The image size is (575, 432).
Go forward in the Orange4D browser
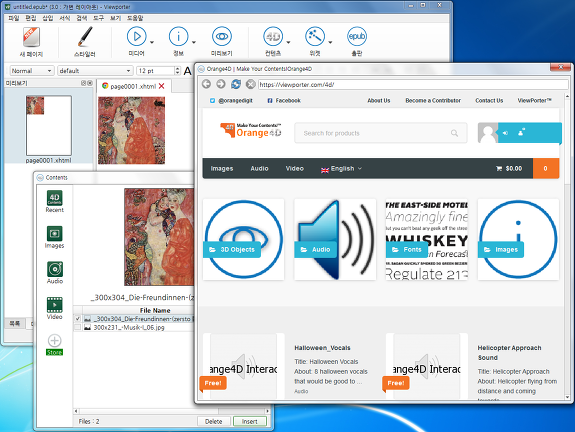pos(221,84)
